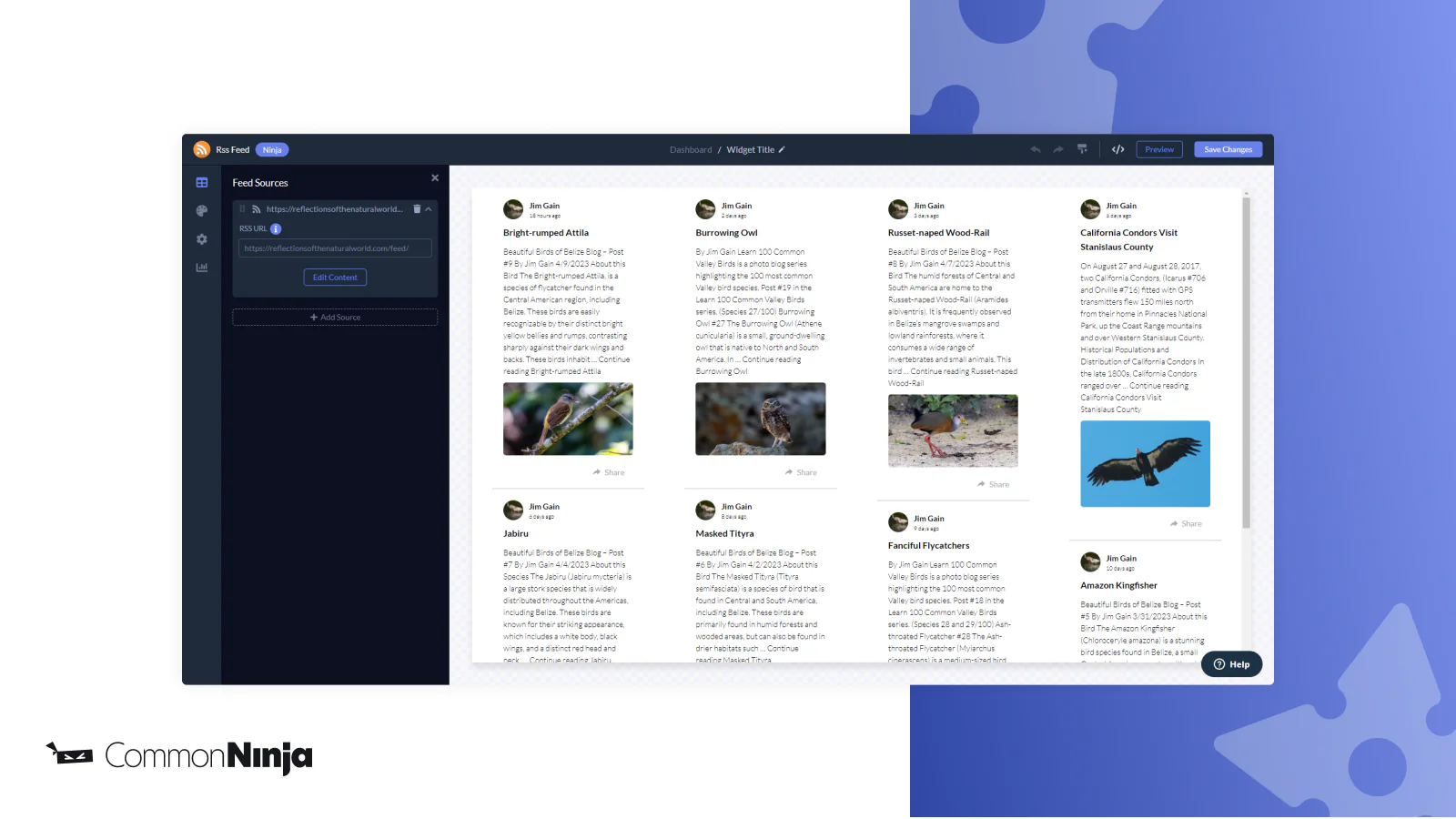Click the scrollbar up arrow in preview

(1246, 193)
